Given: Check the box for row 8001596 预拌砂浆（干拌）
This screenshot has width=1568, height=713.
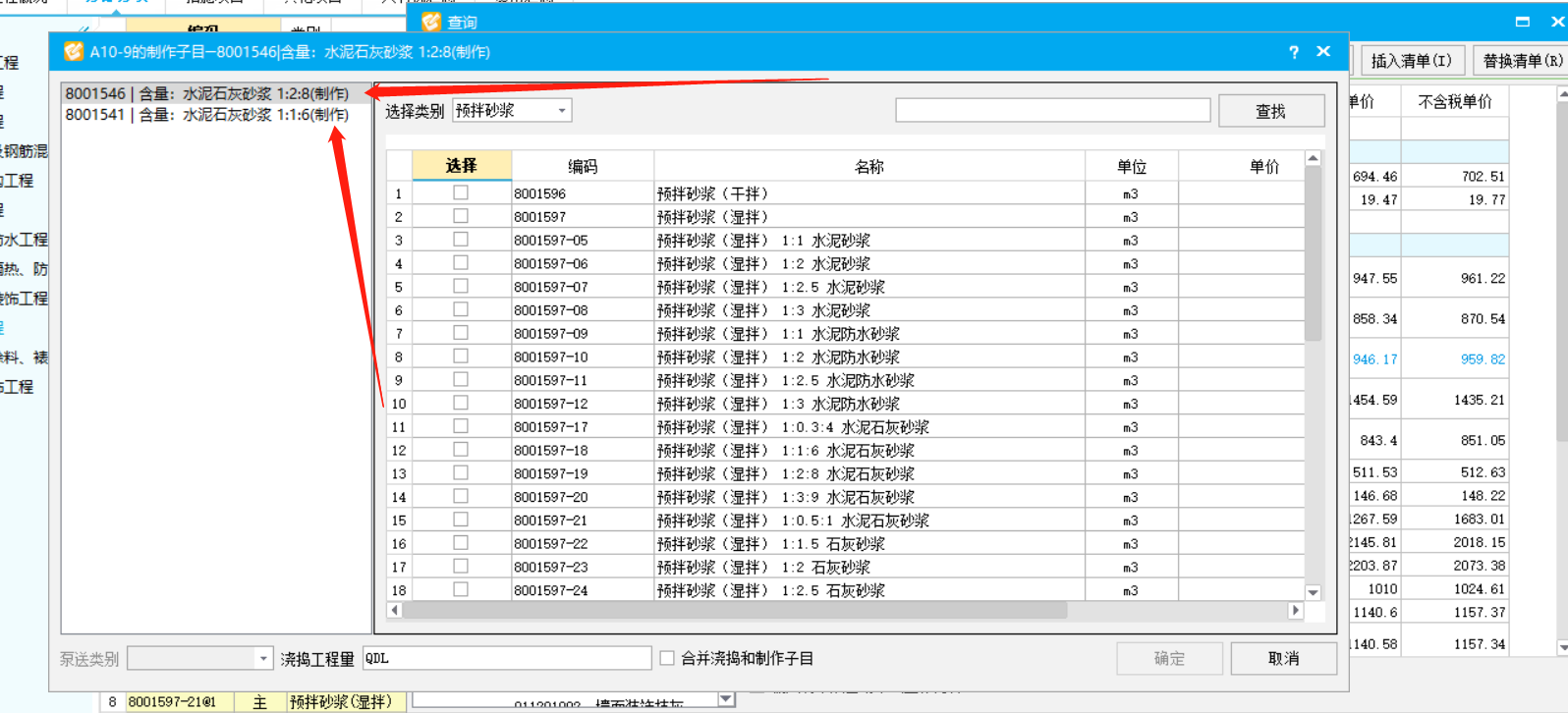Looking at the screenshot, I should coord(461,192).
